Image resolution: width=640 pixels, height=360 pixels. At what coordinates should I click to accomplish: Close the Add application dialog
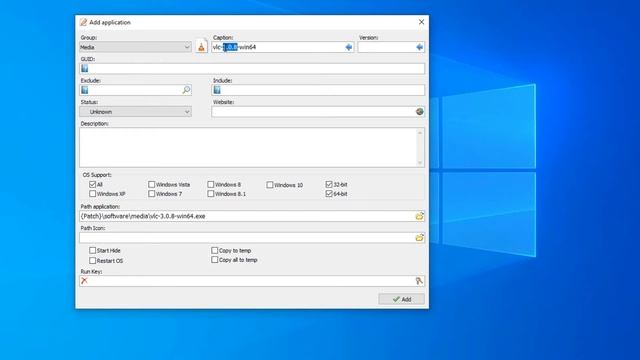click(x=421, y=22)
